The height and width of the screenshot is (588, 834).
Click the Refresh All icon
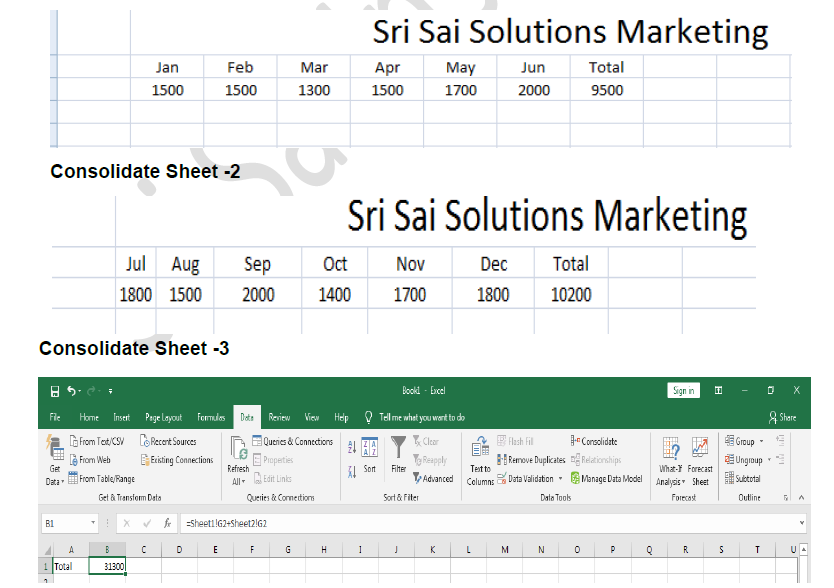click(238, 457)
